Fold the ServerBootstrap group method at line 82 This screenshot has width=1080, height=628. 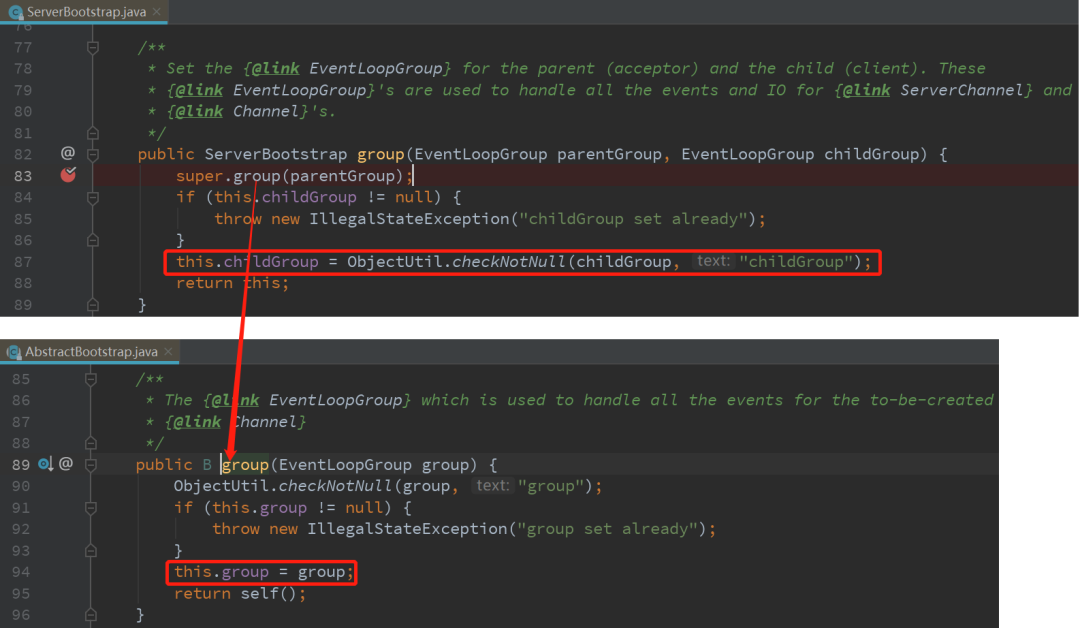click(93, 154)
